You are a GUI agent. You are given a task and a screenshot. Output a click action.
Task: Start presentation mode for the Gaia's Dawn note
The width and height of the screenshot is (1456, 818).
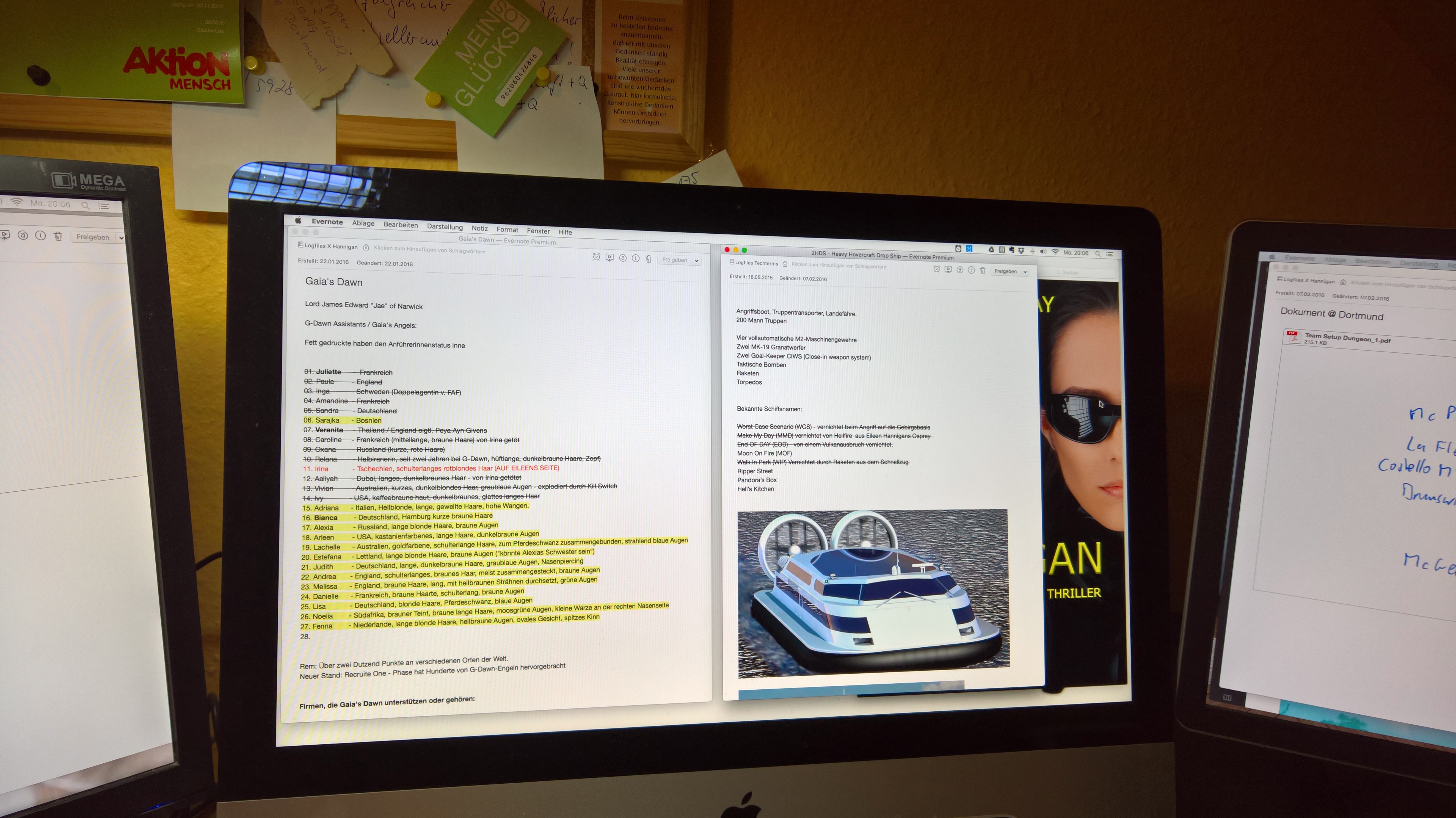609,258
